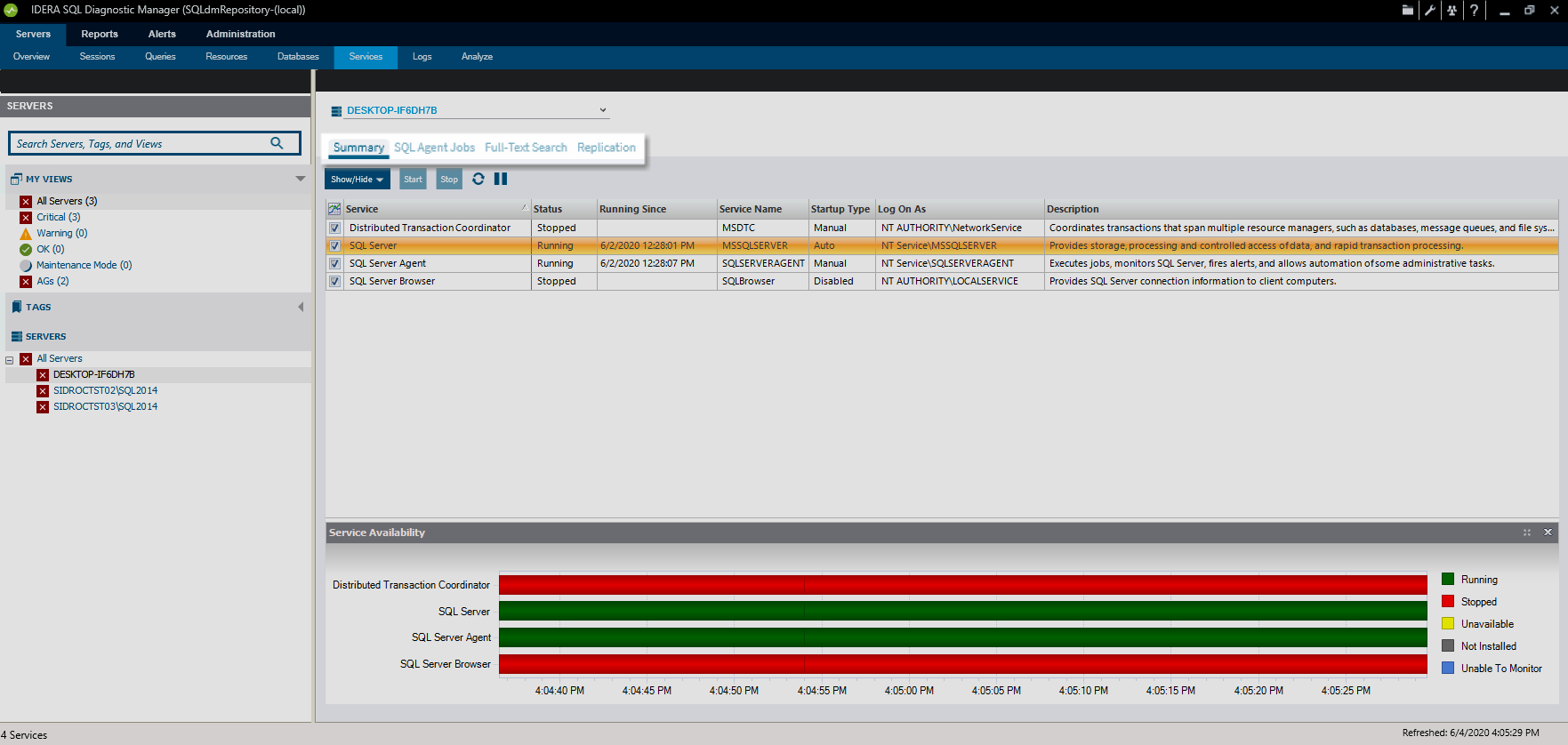Switch to the Analyze tab
This screenshot has height=745, width=1568.
[x=478, y=57]
